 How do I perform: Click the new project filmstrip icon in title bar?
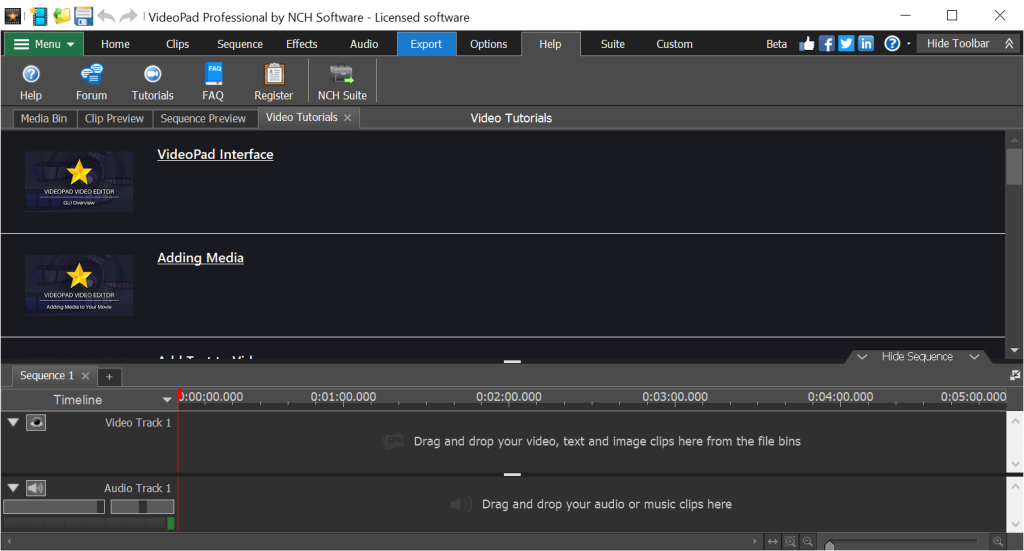click(39, 16)
